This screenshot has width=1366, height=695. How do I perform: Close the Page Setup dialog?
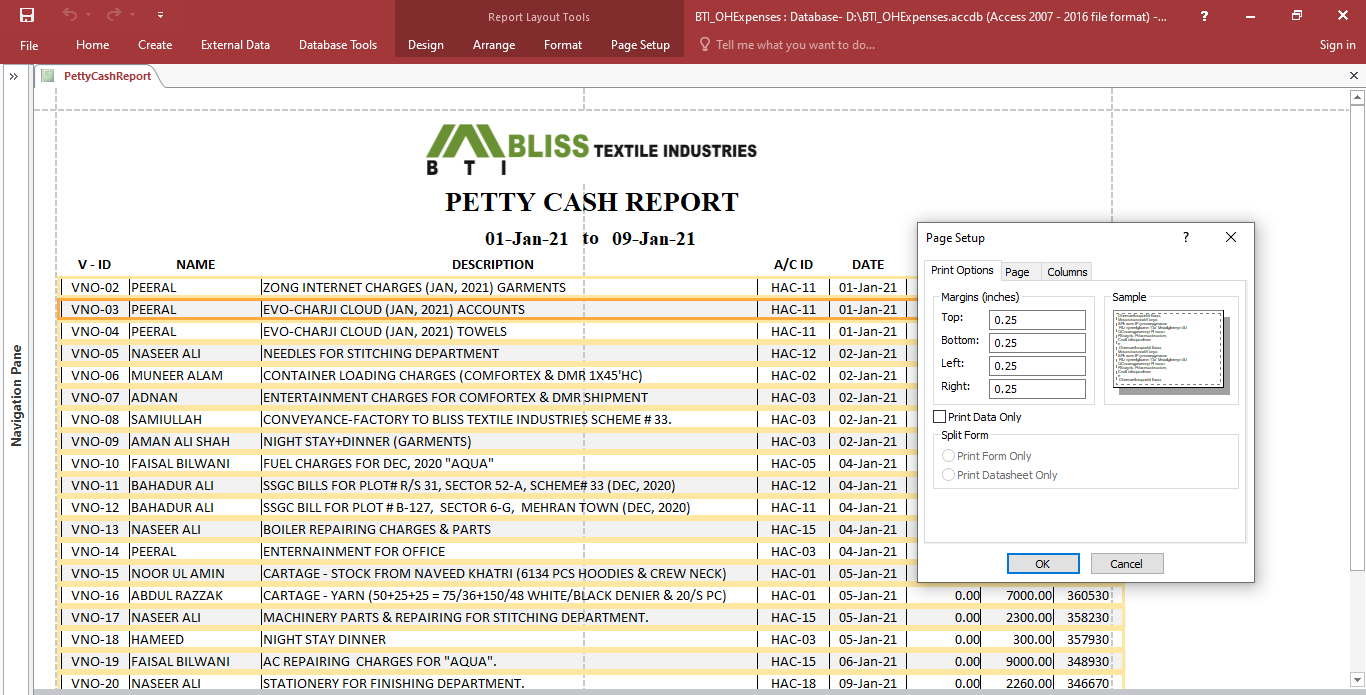coord(1231,238)
